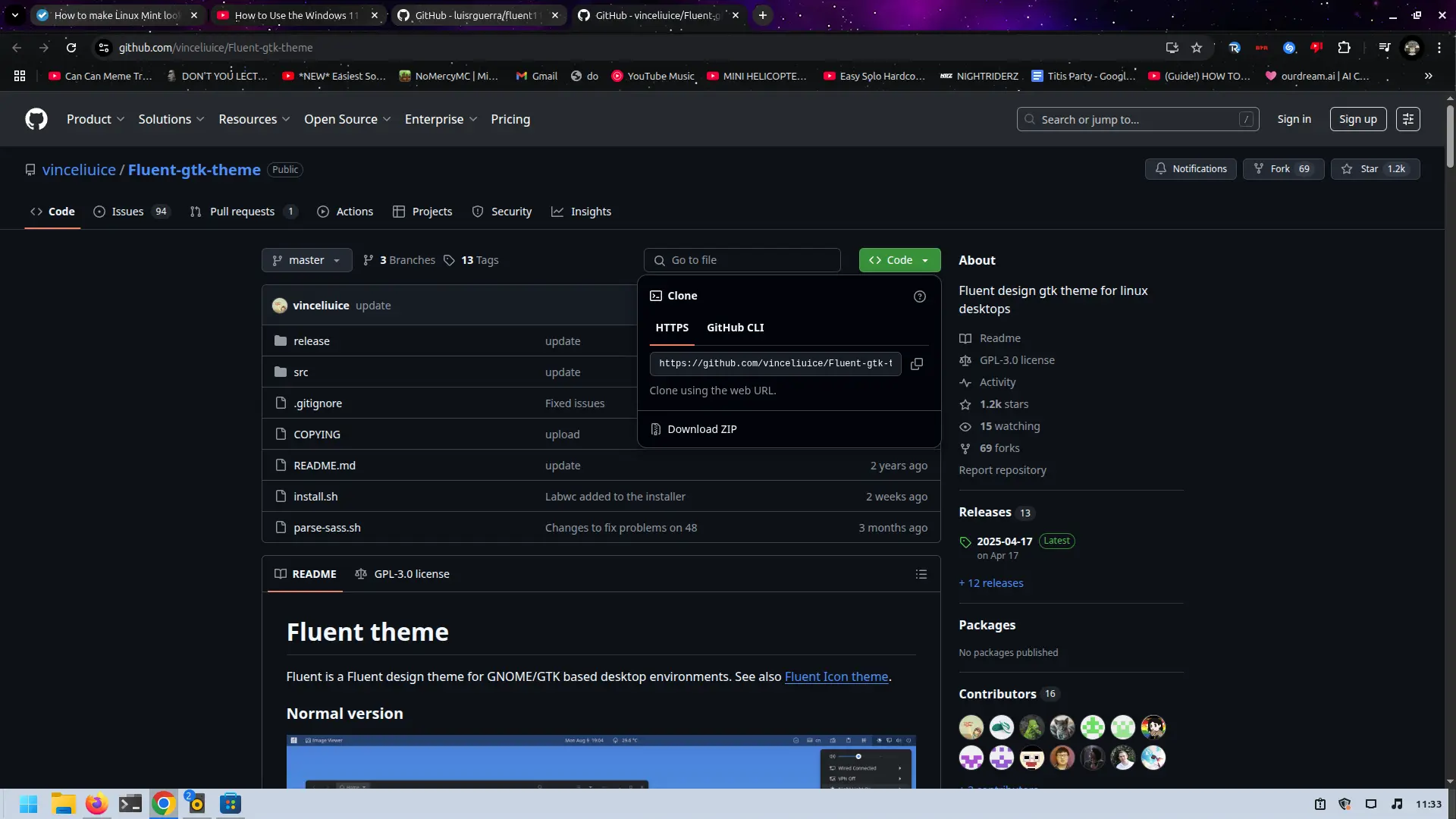Preview the Normal version screenshot image
The height and width of the screenshot is (819, 1456).
[x=601, y=761]
